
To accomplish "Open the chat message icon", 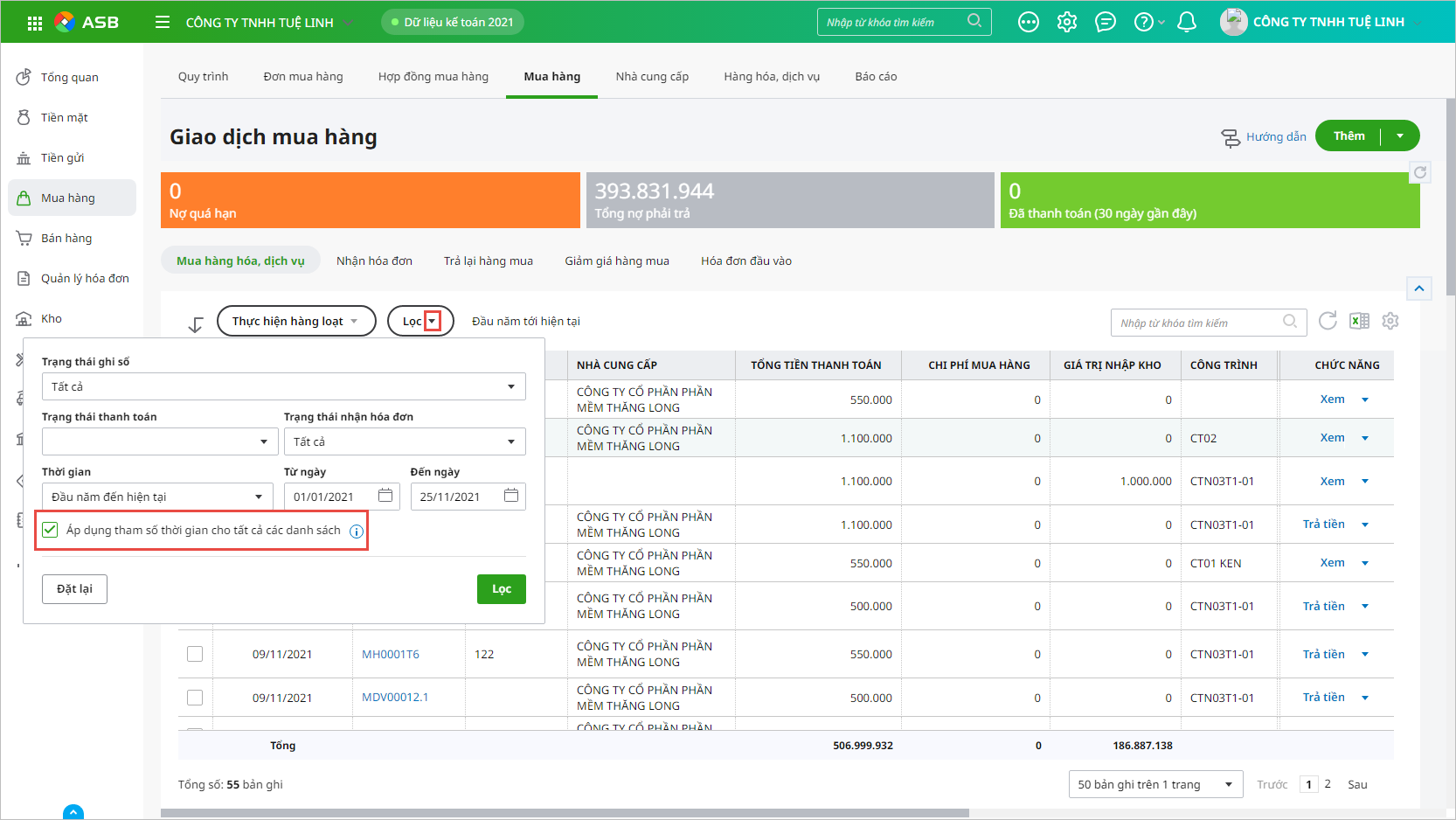I will 1105,22.
